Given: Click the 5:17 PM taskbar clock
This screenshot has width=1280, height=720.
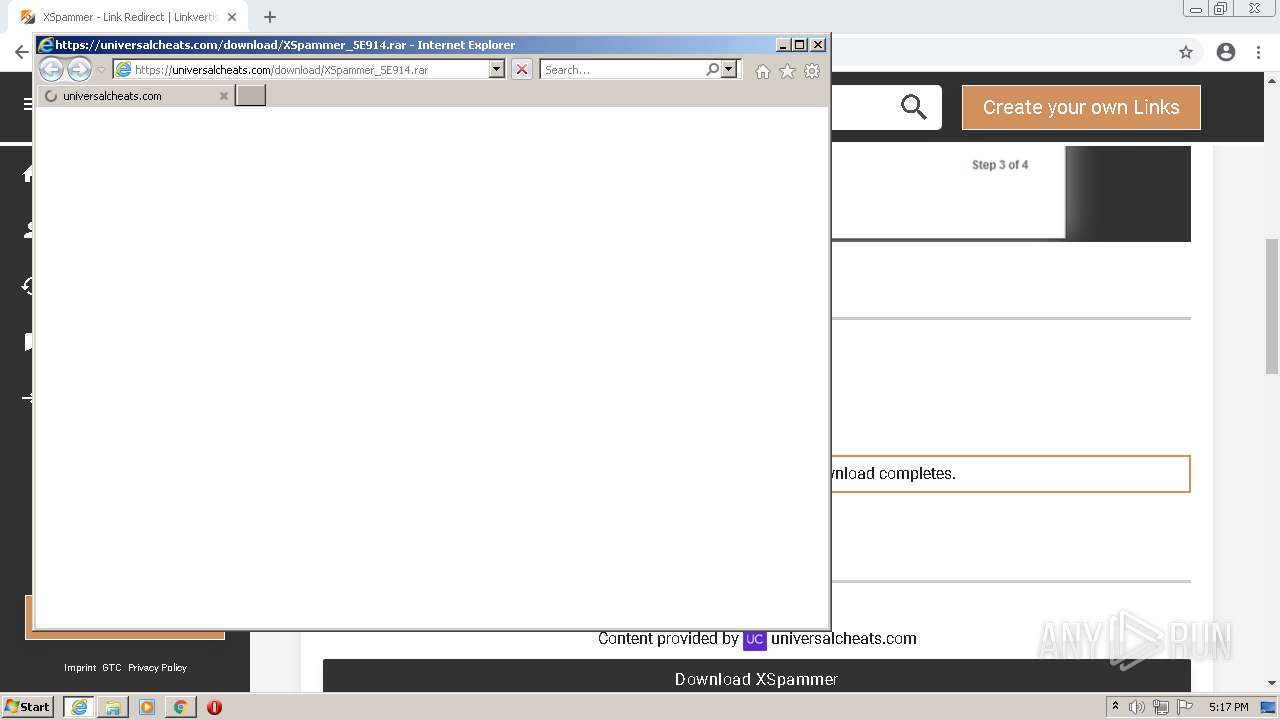Looking at the screenshot, I should (x=1228, y=707).
